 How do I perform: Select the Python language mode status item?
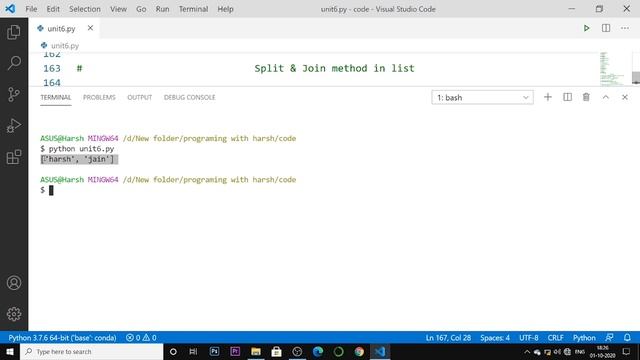click(x=584, y=338)
